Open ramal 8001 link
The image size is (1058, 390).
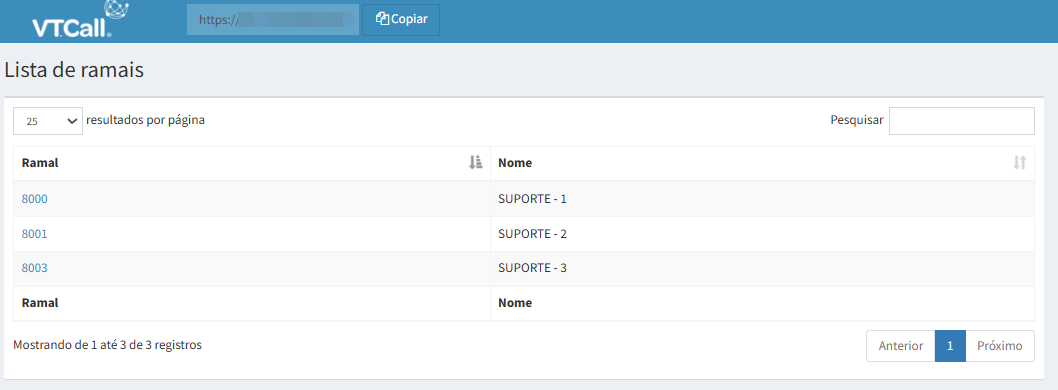(34, 233)
